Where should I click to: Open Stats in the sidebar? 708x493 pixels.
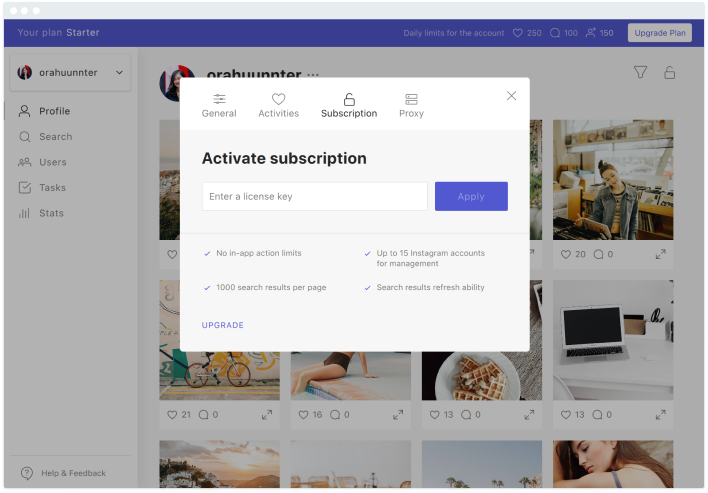41,213
